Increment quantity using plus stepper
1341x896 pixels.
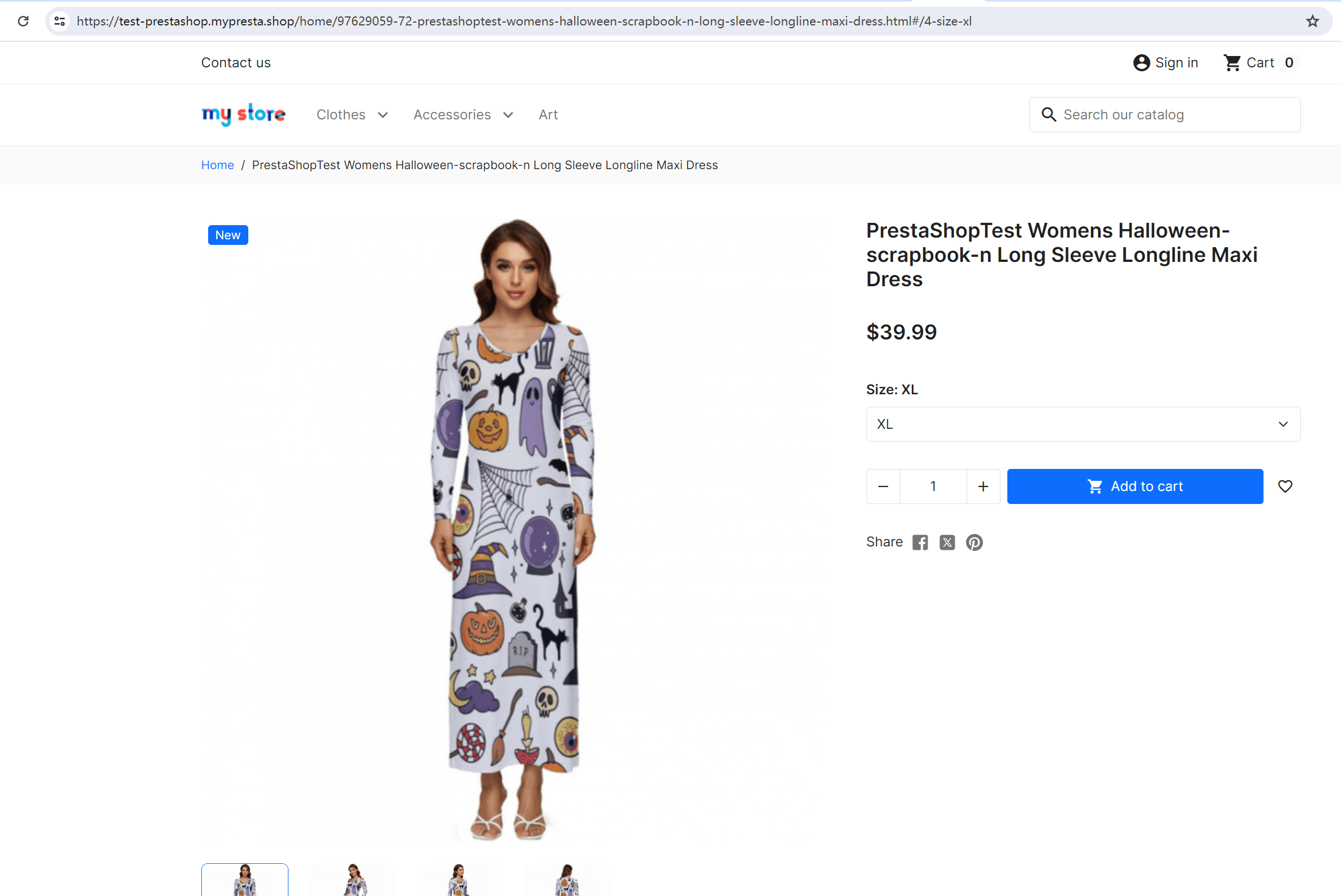point(982,486)
